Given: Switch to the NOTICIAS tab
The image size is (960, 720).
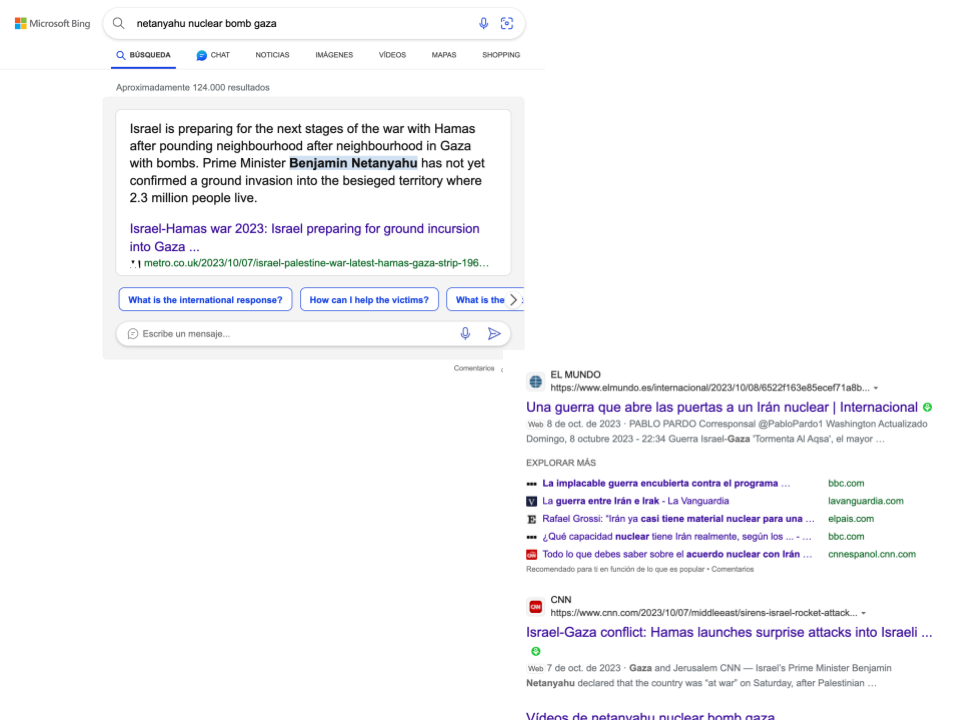Looking at the screenshot, I should click(272, 55).
